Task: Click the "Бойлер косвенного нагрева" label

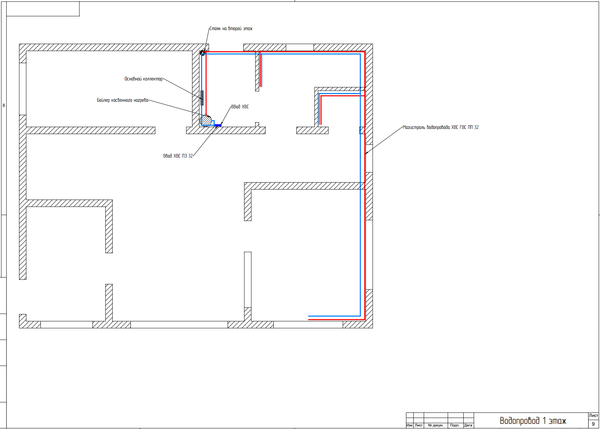Action: (123, 100)
